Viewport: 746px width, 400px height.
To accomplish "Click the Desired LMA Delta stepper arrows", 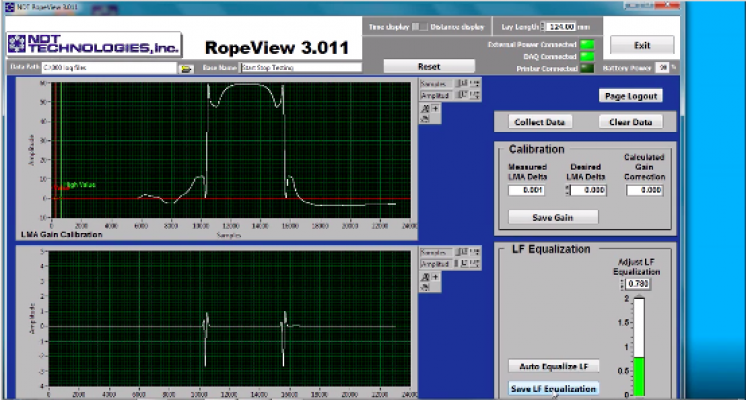I will [569, 189].
